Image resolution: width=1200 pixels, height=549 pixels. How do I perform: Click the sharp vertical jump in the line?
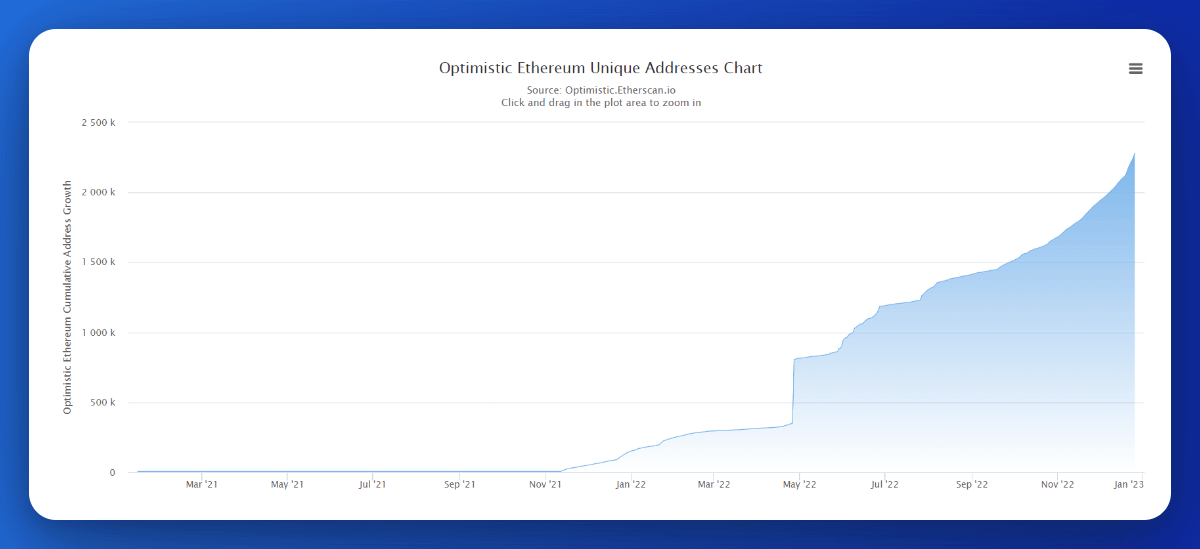click(793, 390)
